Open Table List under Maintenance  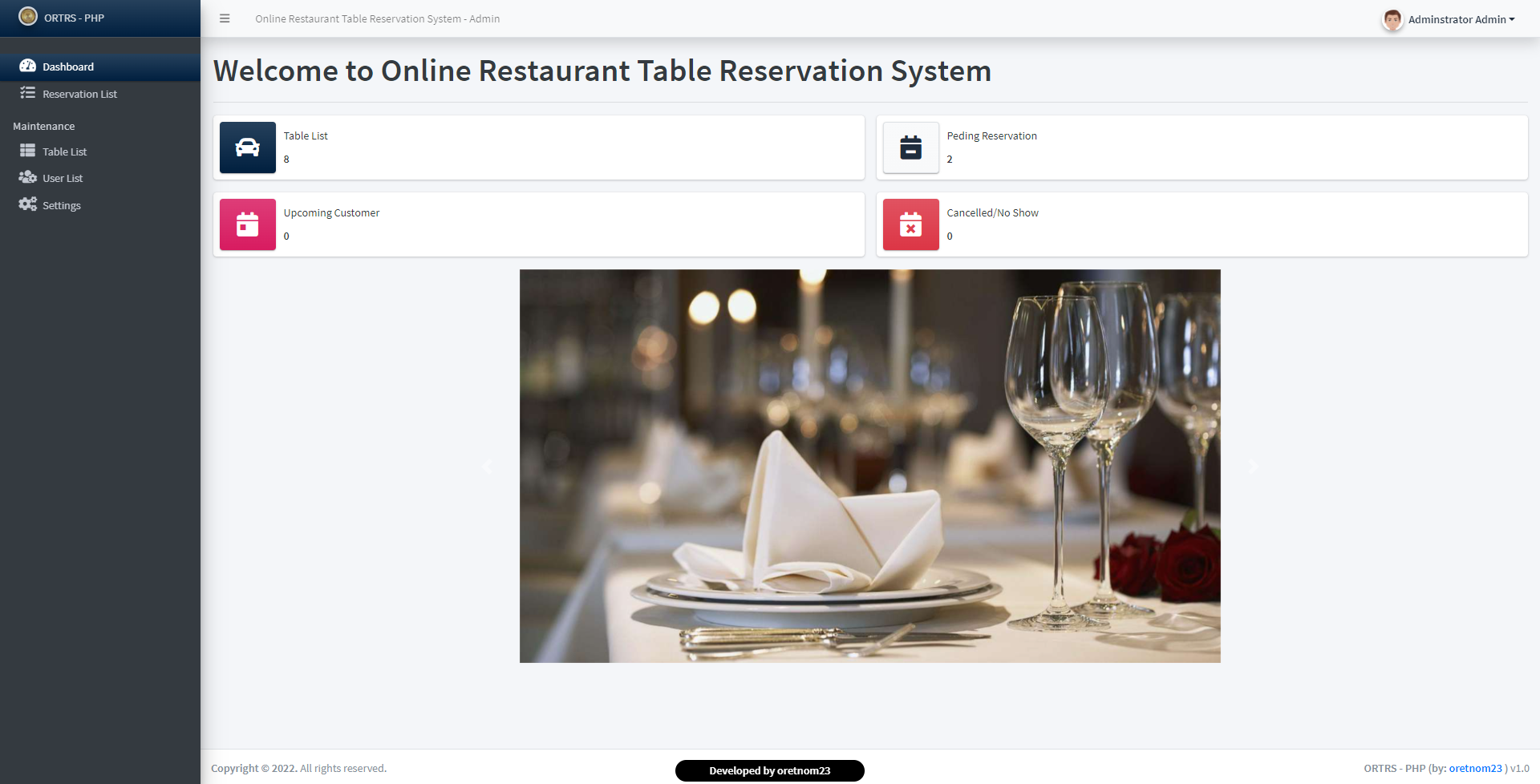click(x=100, y=152)
